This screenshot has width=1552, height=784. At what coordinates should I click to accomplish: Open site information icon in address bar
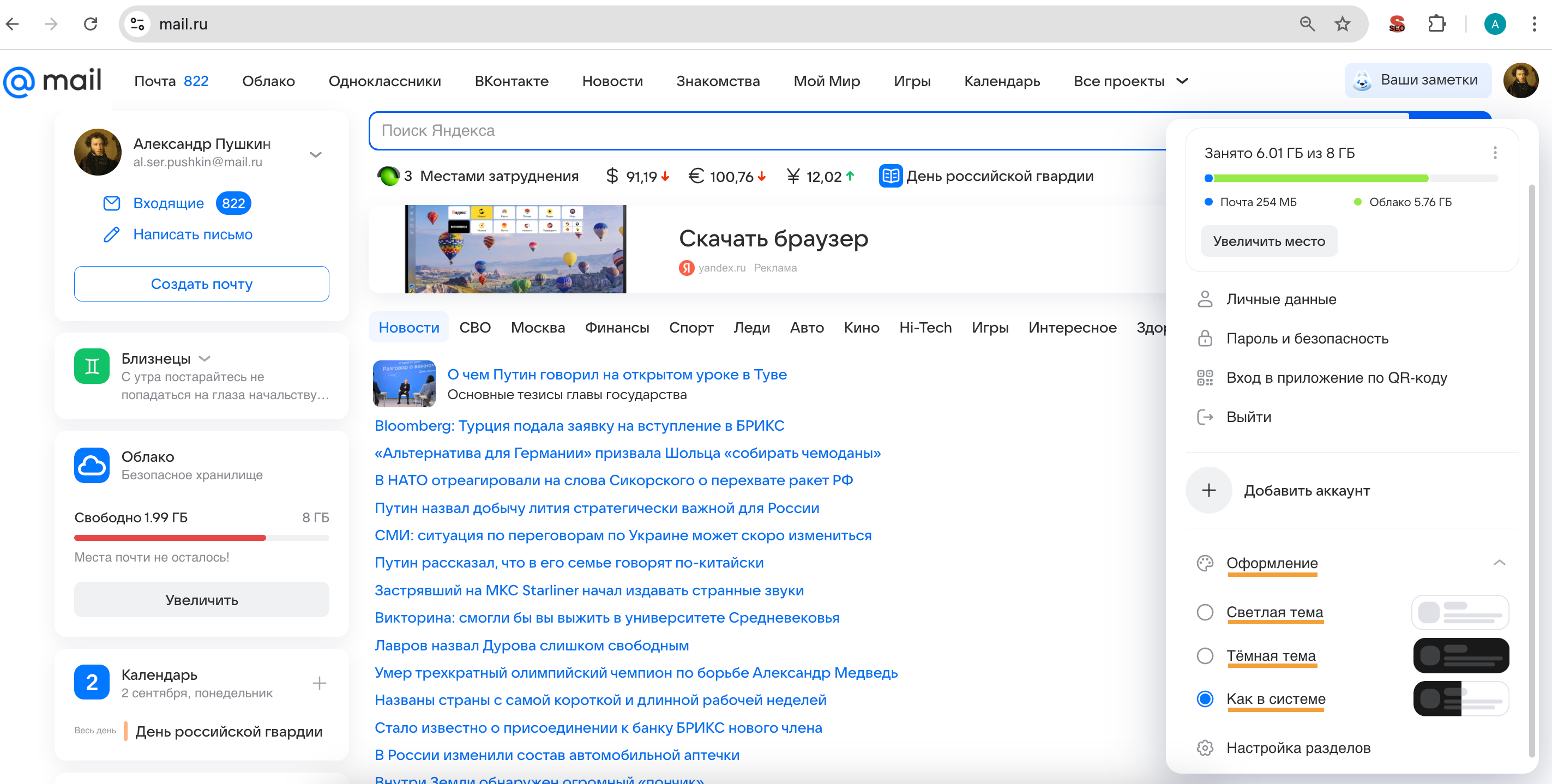point(137,24)
